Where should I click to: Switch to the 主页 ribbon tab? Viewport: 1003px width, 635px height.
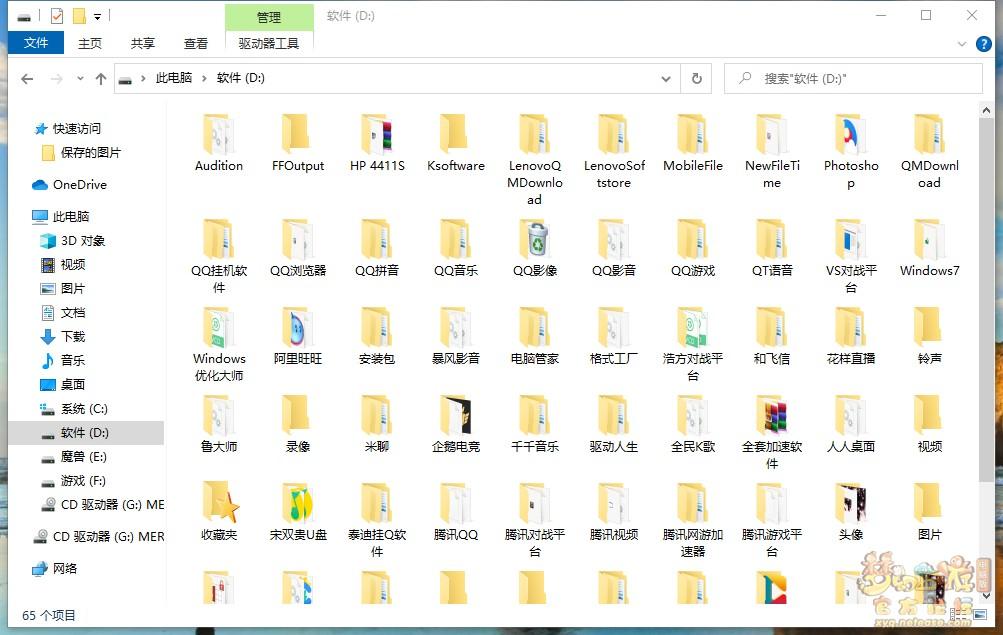click(90, 43)
